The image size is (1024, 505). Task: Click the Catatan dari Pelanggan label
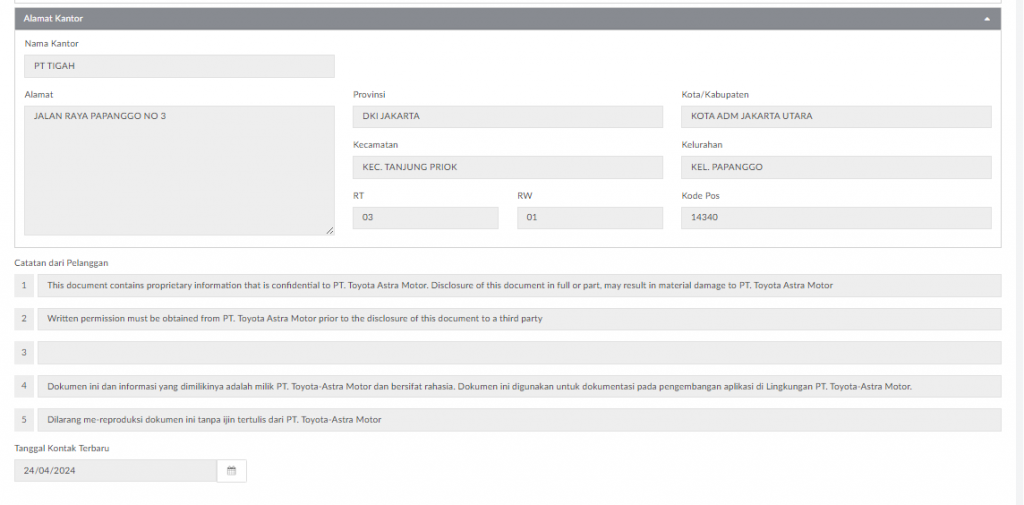coord(61,263)
